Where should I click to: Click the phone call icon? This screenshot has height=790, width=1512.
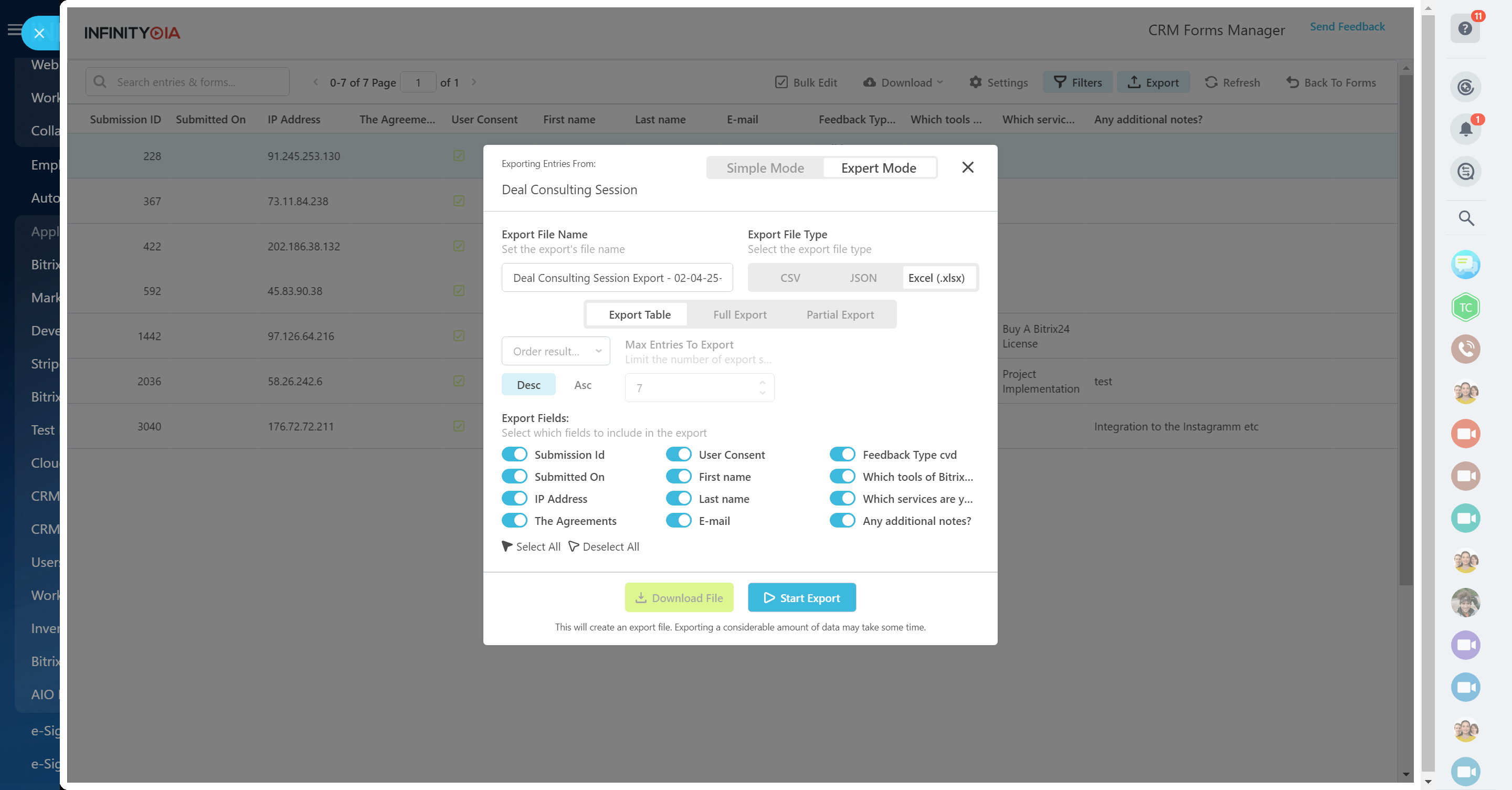coord(1465,349)
